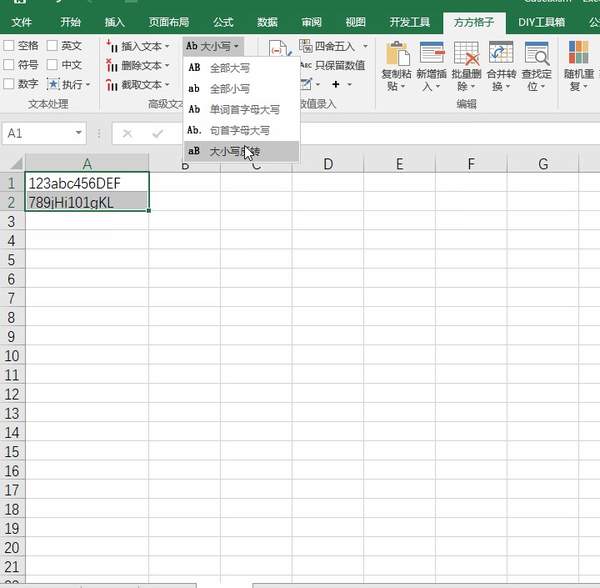Click the 查找定位 (find and locate) icon
600x588 pixels.
click(x=536, y=55)
